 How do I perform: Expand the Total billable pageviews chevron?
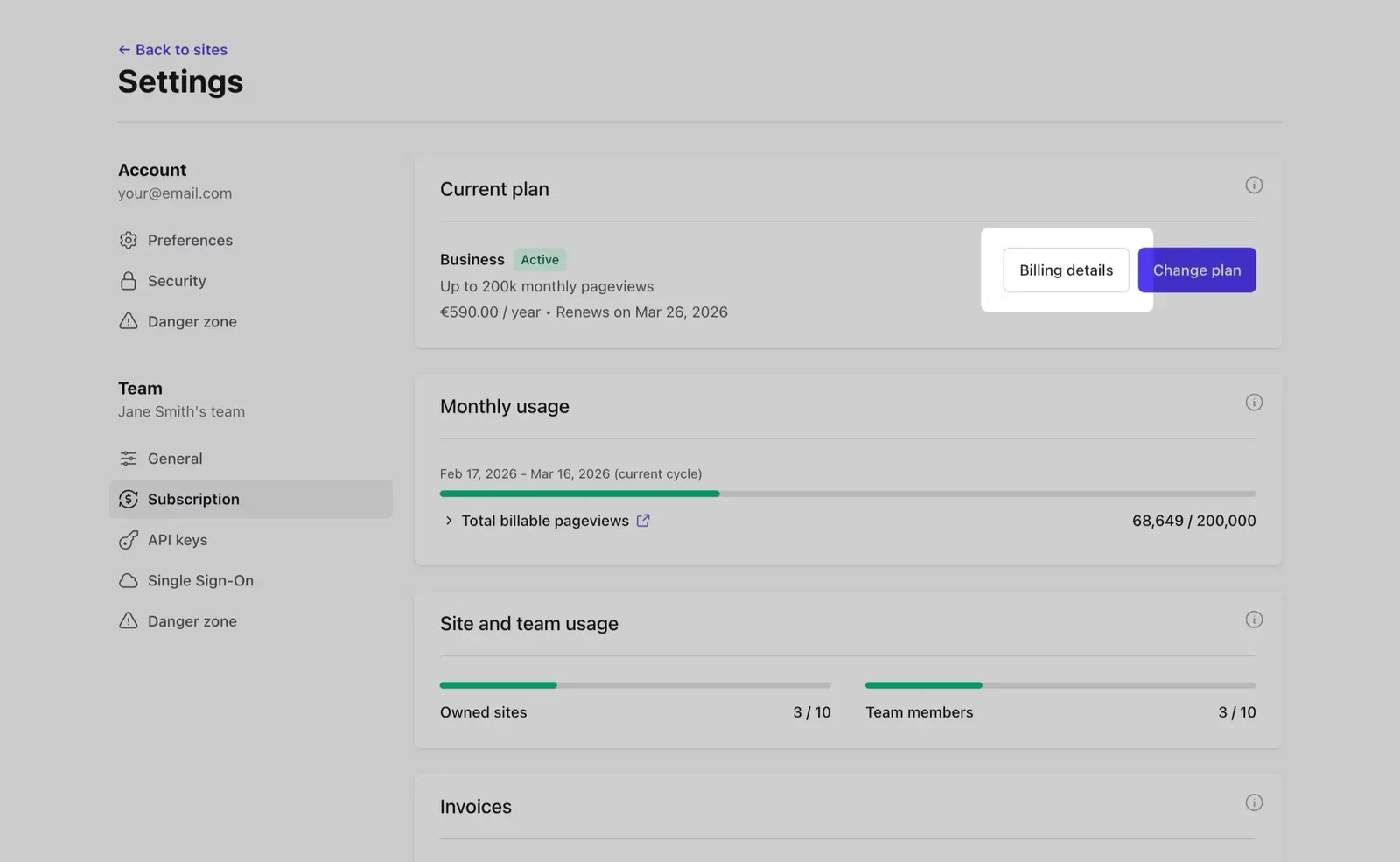point(448,520)
